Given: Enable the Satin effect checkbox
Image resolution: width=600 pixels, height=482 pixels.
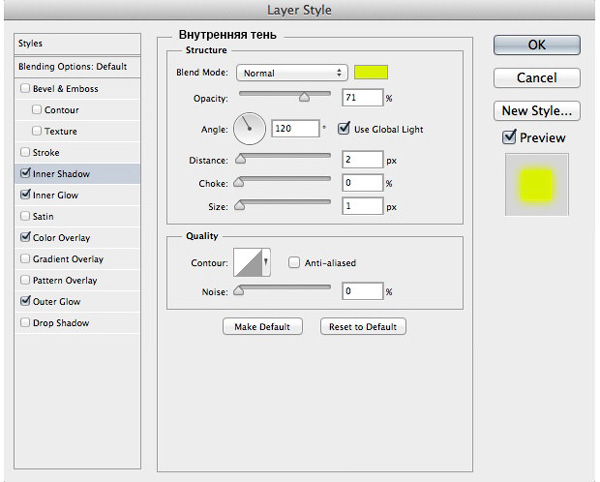Looking at the screenshot, I should (25, 216).
